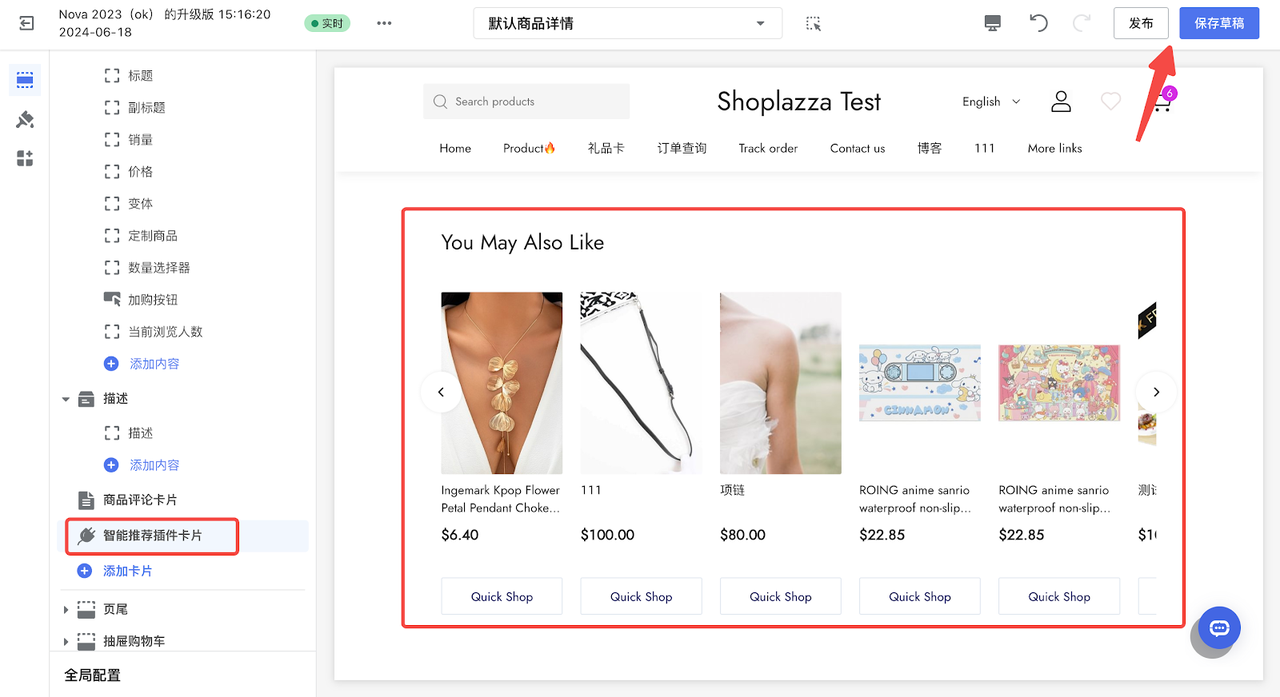Collapse the 描述 description section
The width and height of the screenshot is (1280, 697).
pos(65,398)
